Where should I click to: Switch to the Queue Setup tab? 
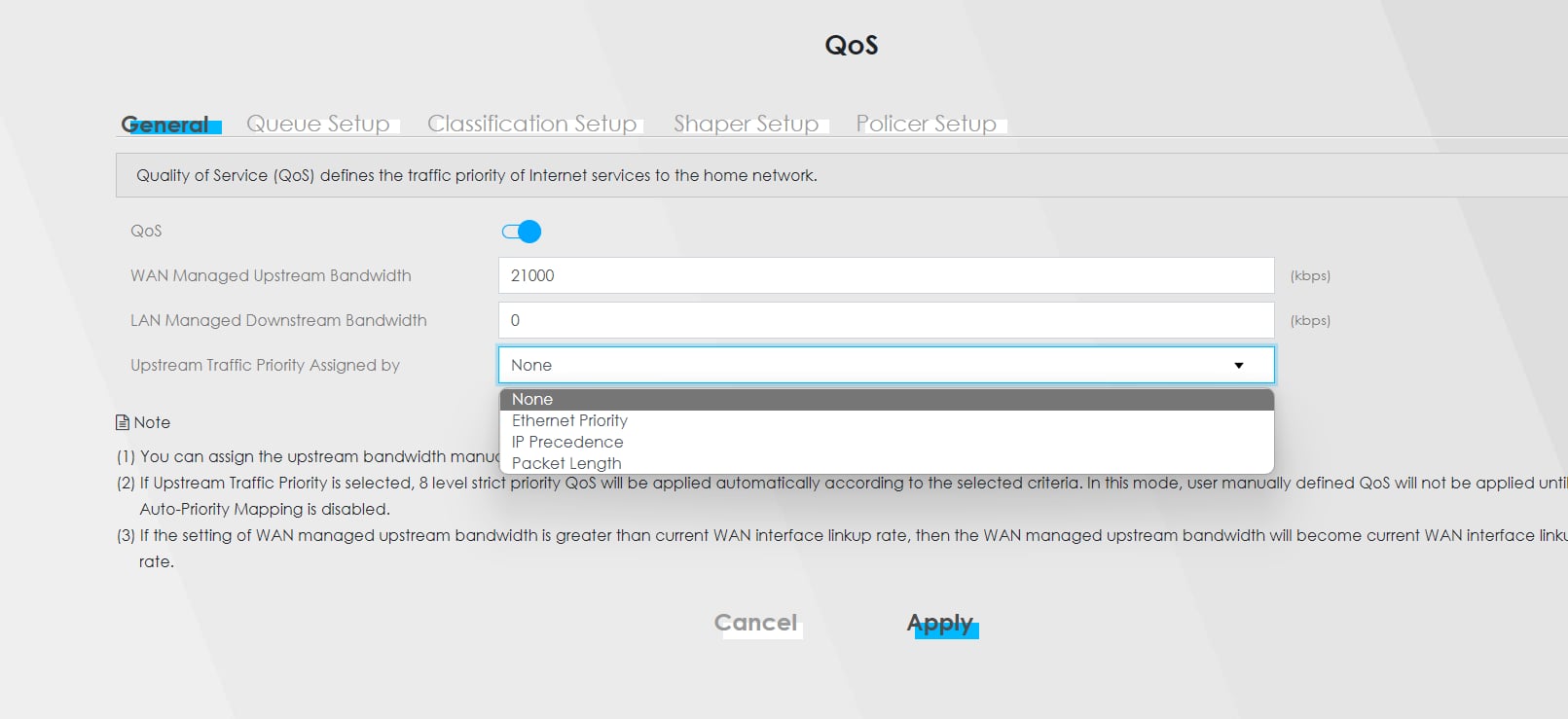(318, 124)
